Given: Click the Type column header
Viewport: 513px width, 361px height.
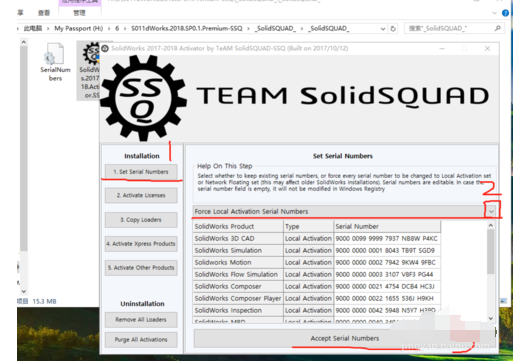Looking at the screenshot, I should (308, 227).
